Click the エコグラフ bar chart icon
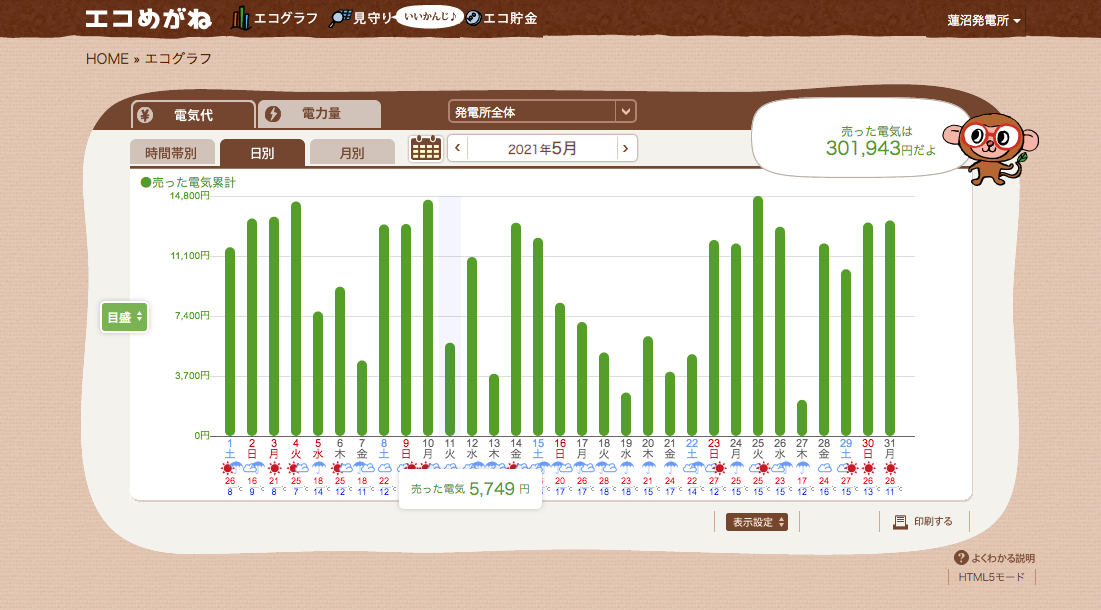This screenshot has width=1101, height=610. [240, 18]
